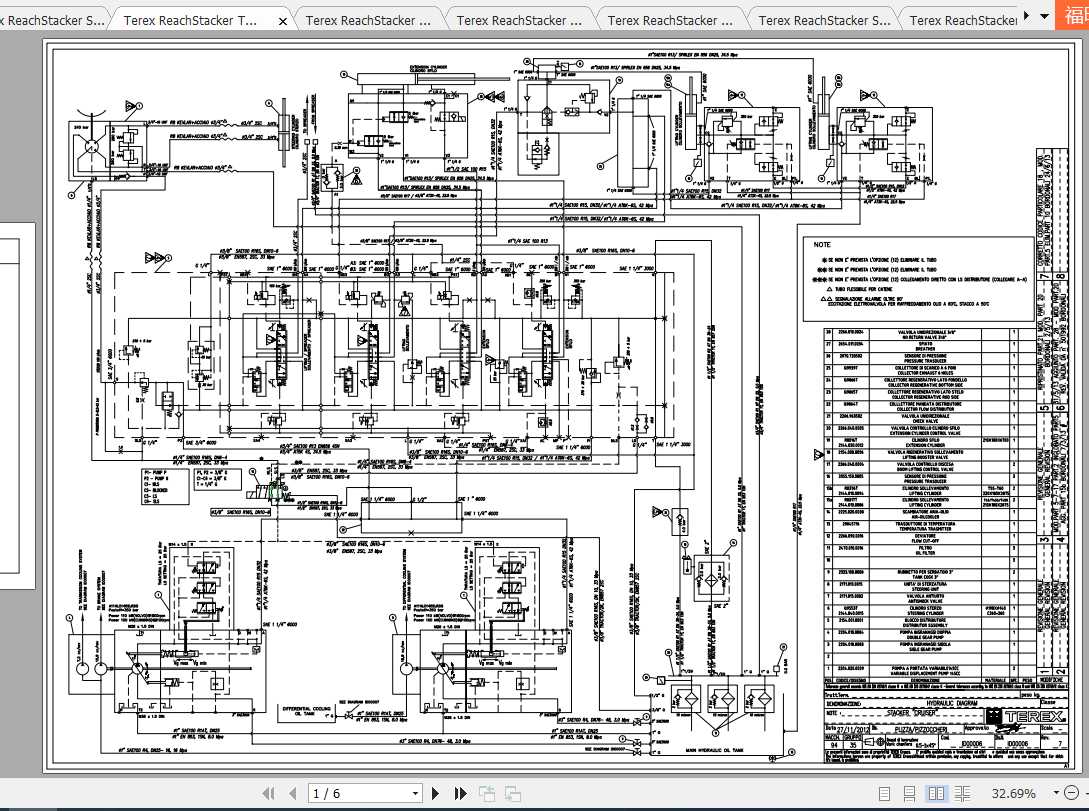1089x811 pixels.
Task: Click the previous page arrow icon
Action: [292, 793]
